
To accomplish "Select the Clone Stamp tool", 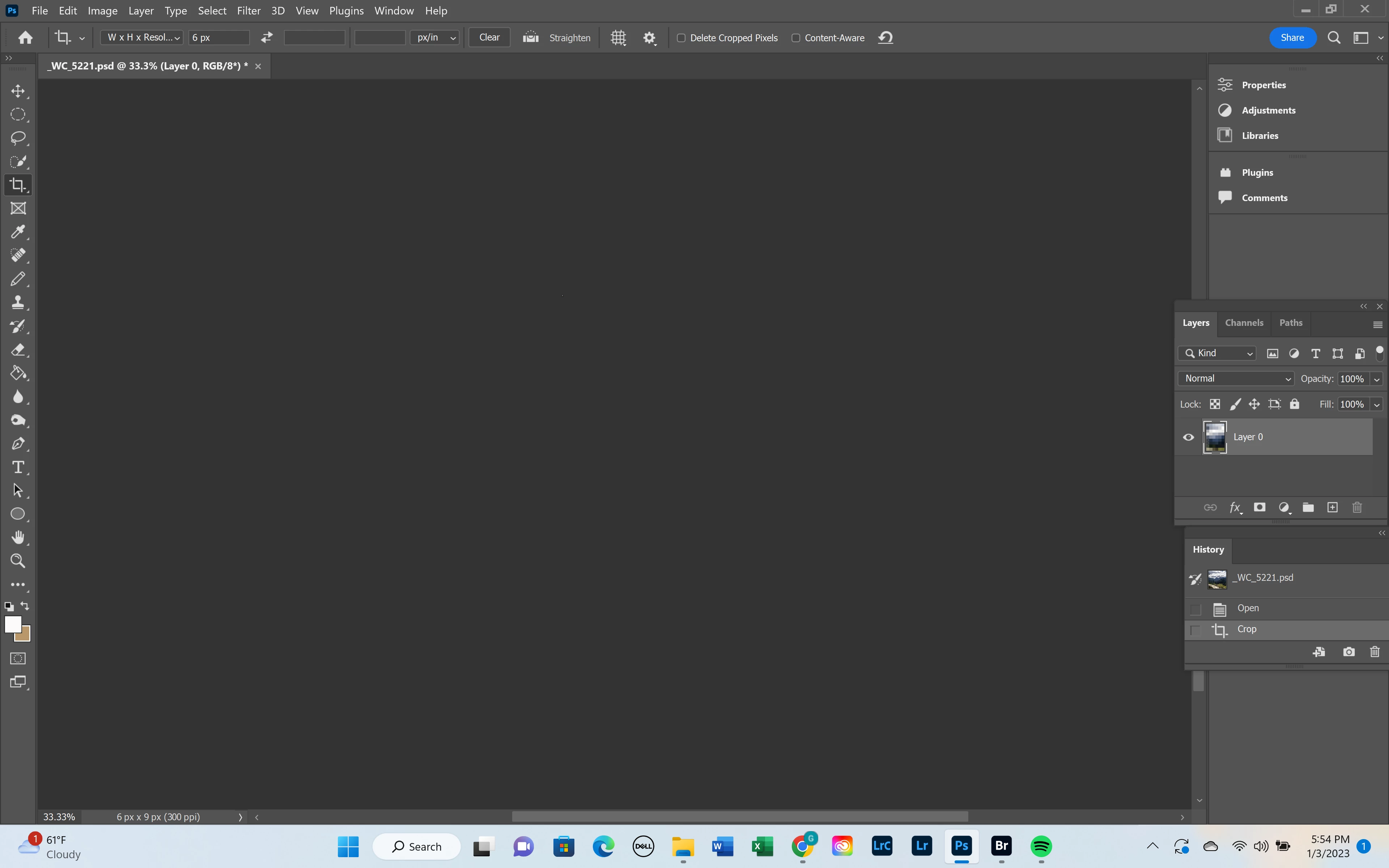I will tap(18, 303).
